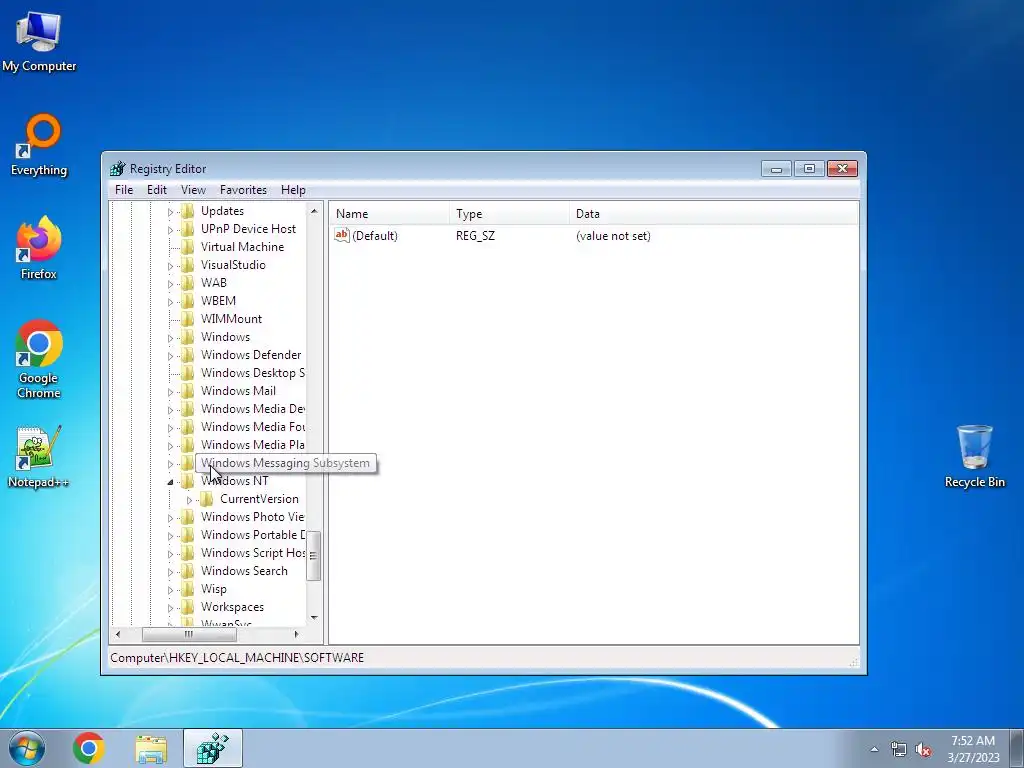Screen dimensions: 1024x768
Task: Sort by the Name column header
Action: point(389,214)
